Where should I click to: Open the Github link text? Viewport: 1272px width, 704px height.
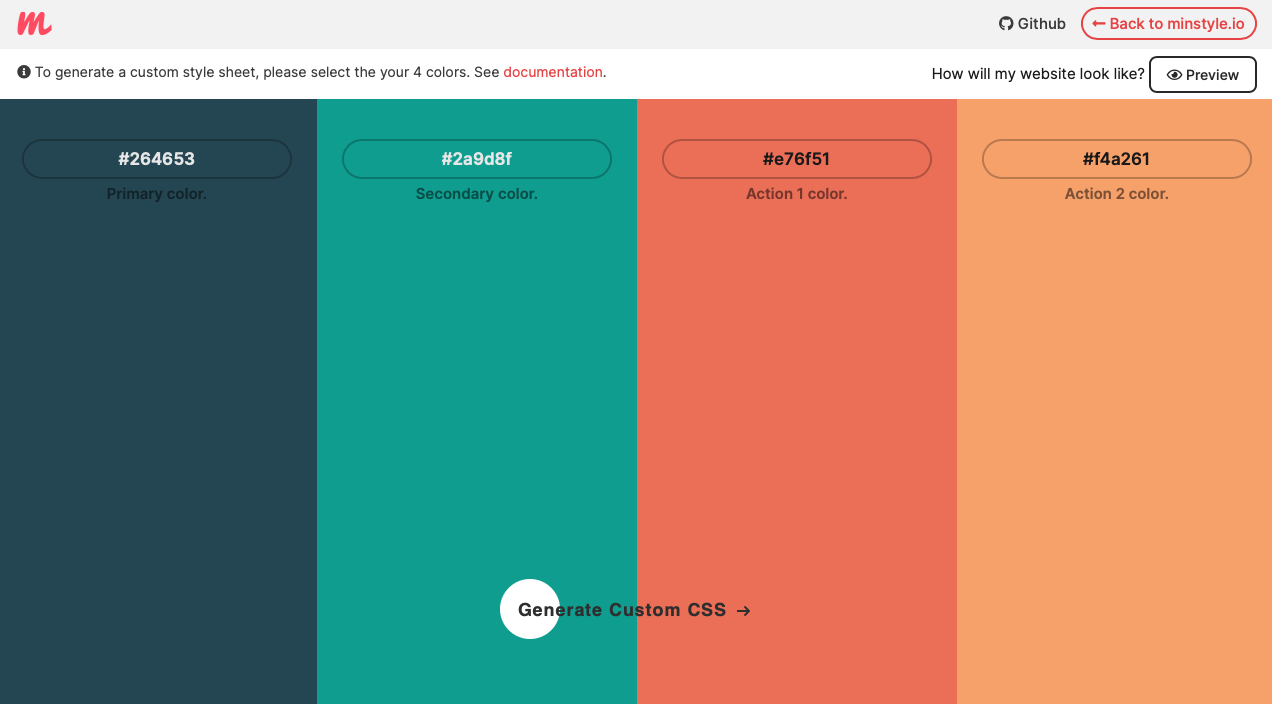click(x=1041, y=24)
